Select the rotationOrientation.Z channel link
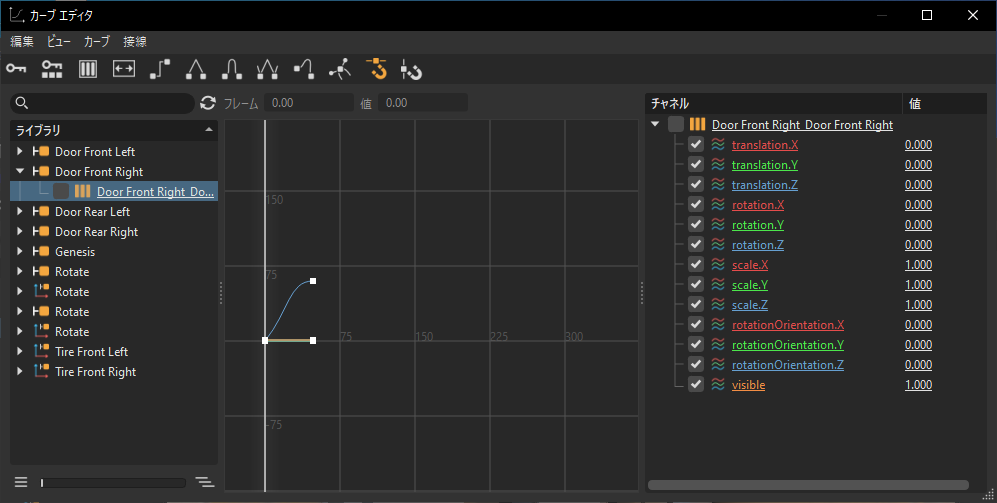The image size is (997, 503). 788,364
